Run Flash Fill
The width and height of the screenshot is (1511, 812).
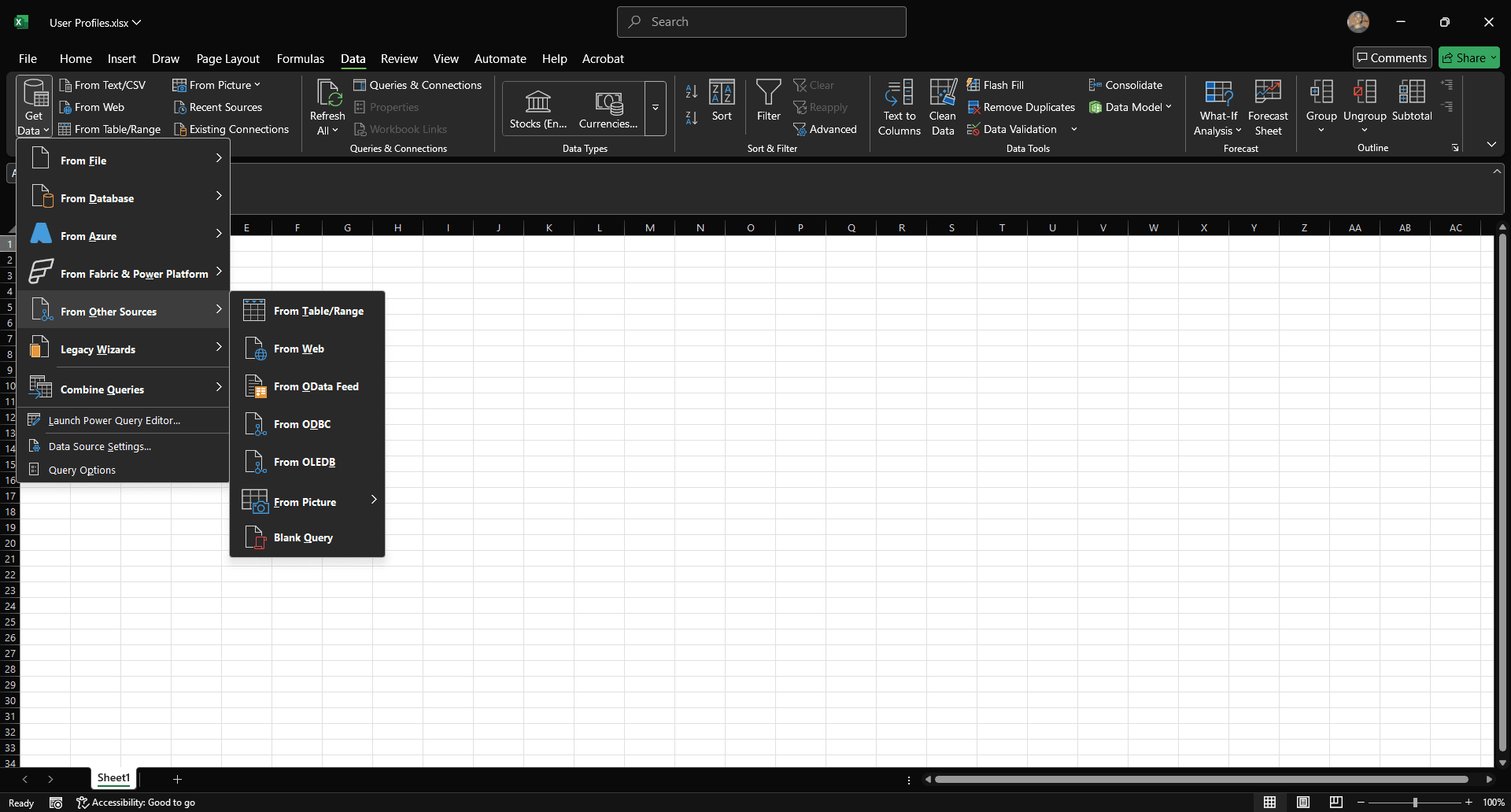tap(996, 85)
